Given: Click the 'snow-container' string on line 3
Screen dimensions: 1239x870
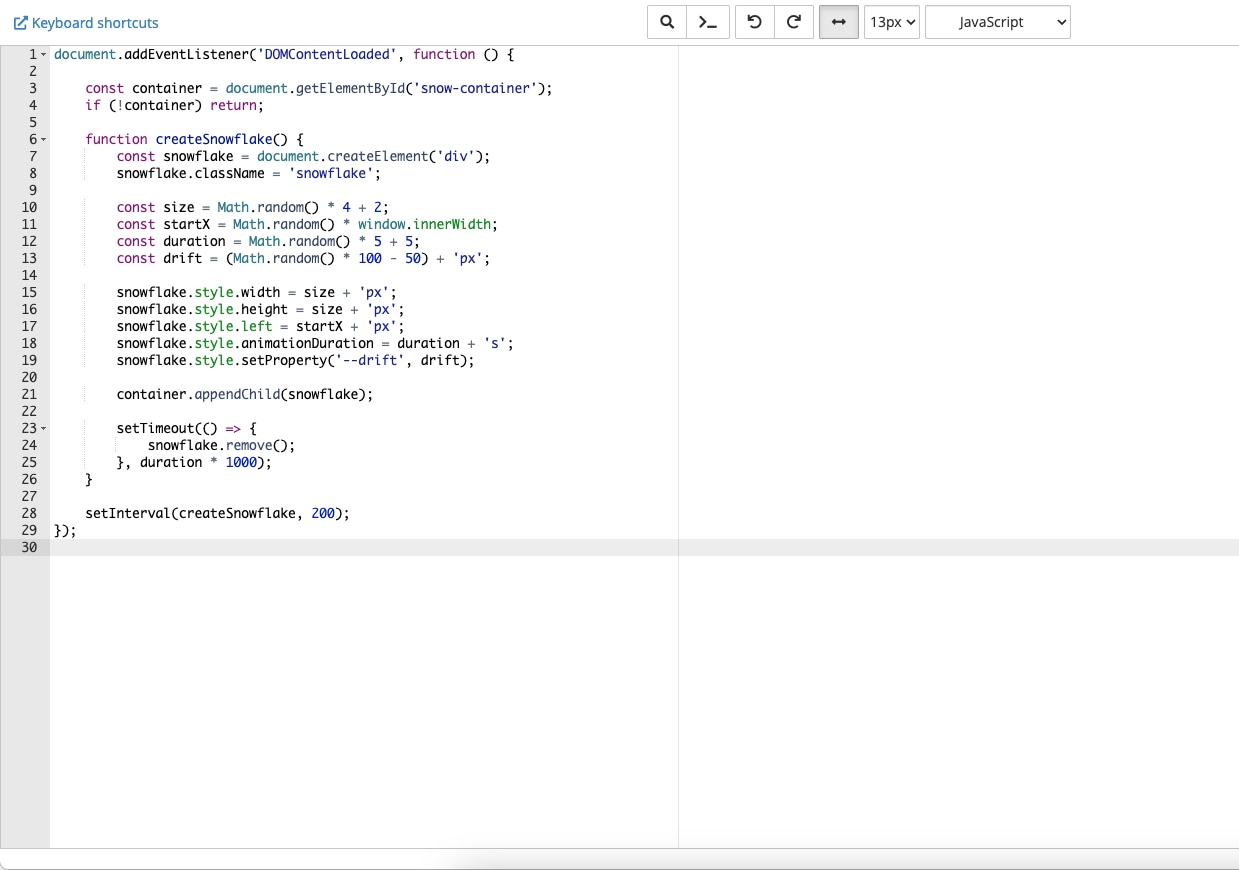Looking at the screenshot, I should click(474, 88).
